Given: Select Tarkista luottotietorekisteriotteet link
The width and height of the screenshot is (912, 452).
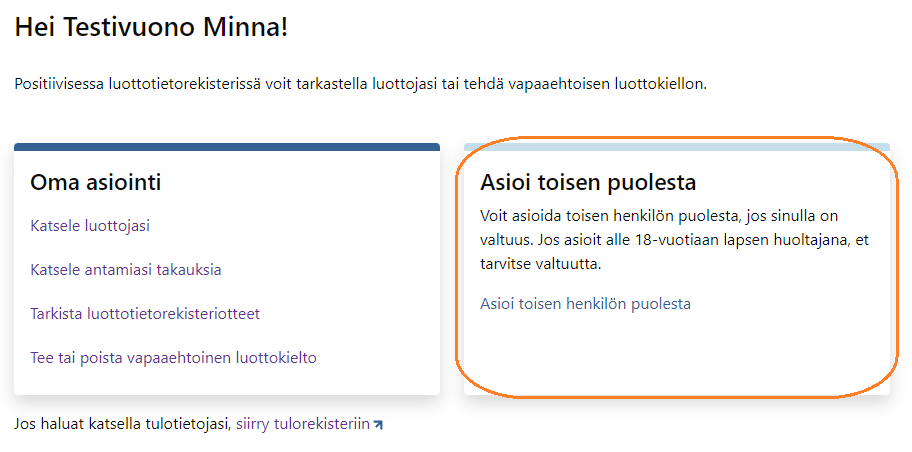Looking at the screenshot, I should coord(145,313).
